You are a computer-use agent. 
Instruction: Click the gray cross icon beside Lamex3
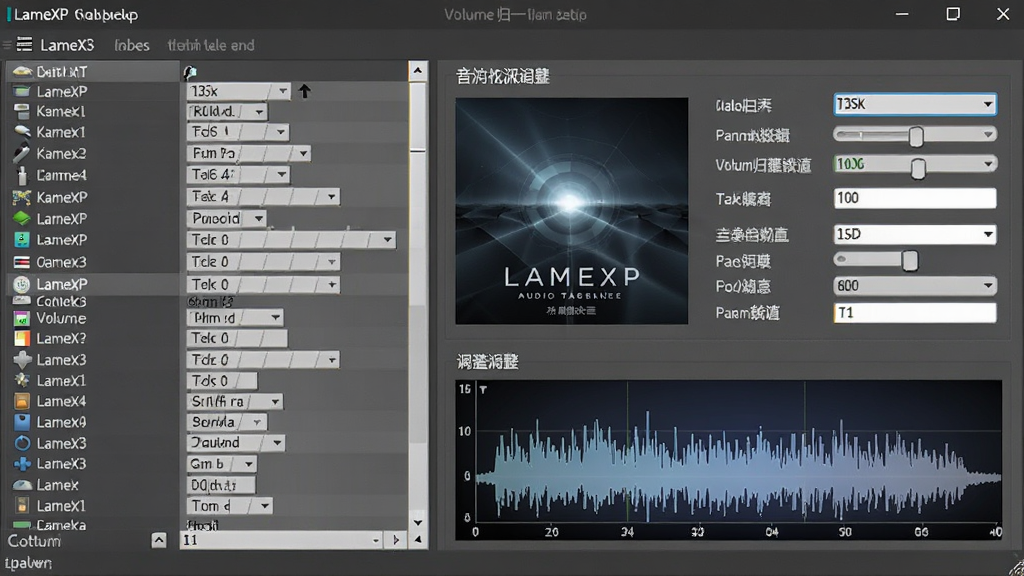point(22,359)
